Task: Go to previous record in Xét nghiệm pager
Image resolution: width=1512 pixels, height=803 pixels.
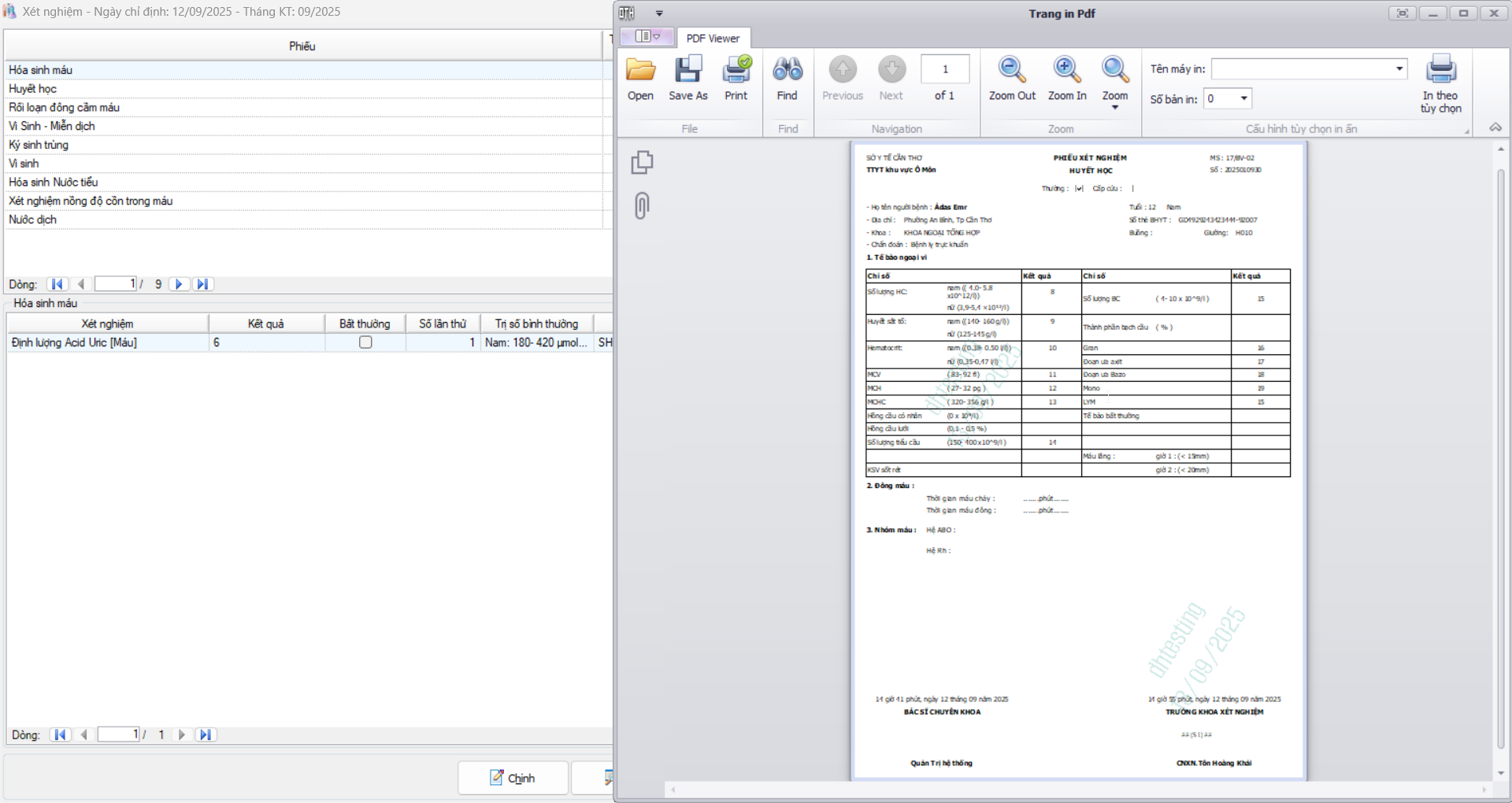Action: pyautogui.click(x=83, y=735)
